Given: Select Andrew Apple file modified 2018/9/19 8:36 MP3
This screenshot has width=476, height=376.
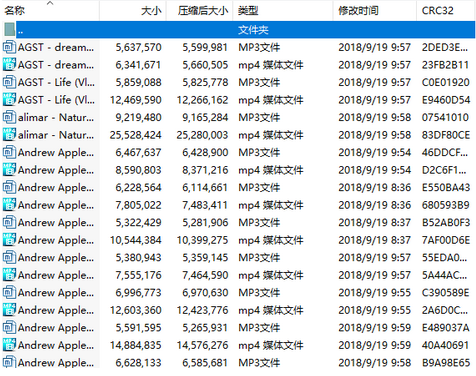Looking at the screenshot, I should click(x=238, y=187).
